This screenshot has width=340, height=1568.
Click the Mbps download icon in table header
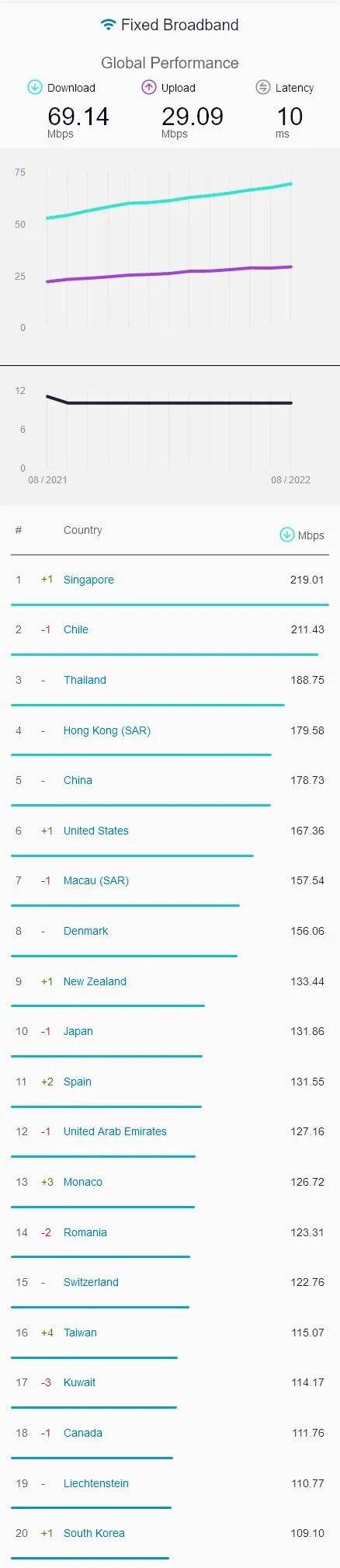tap(287, 535)
